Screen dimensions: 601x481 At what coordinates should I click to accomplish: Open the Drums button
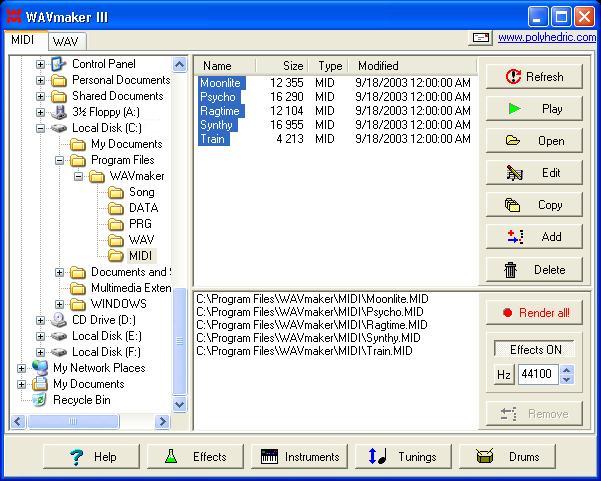point(507,457)
